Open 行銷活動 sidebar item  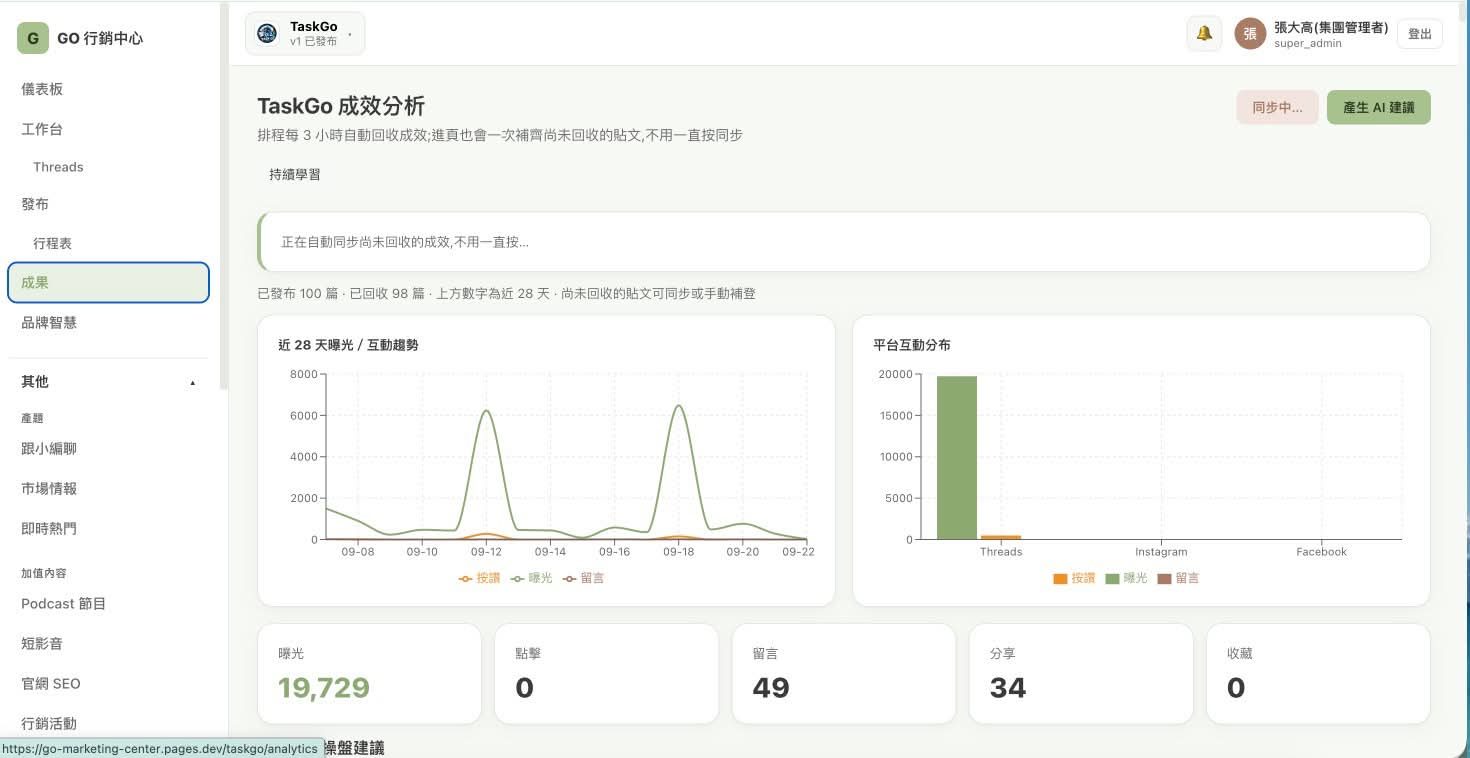pos(108,723)
